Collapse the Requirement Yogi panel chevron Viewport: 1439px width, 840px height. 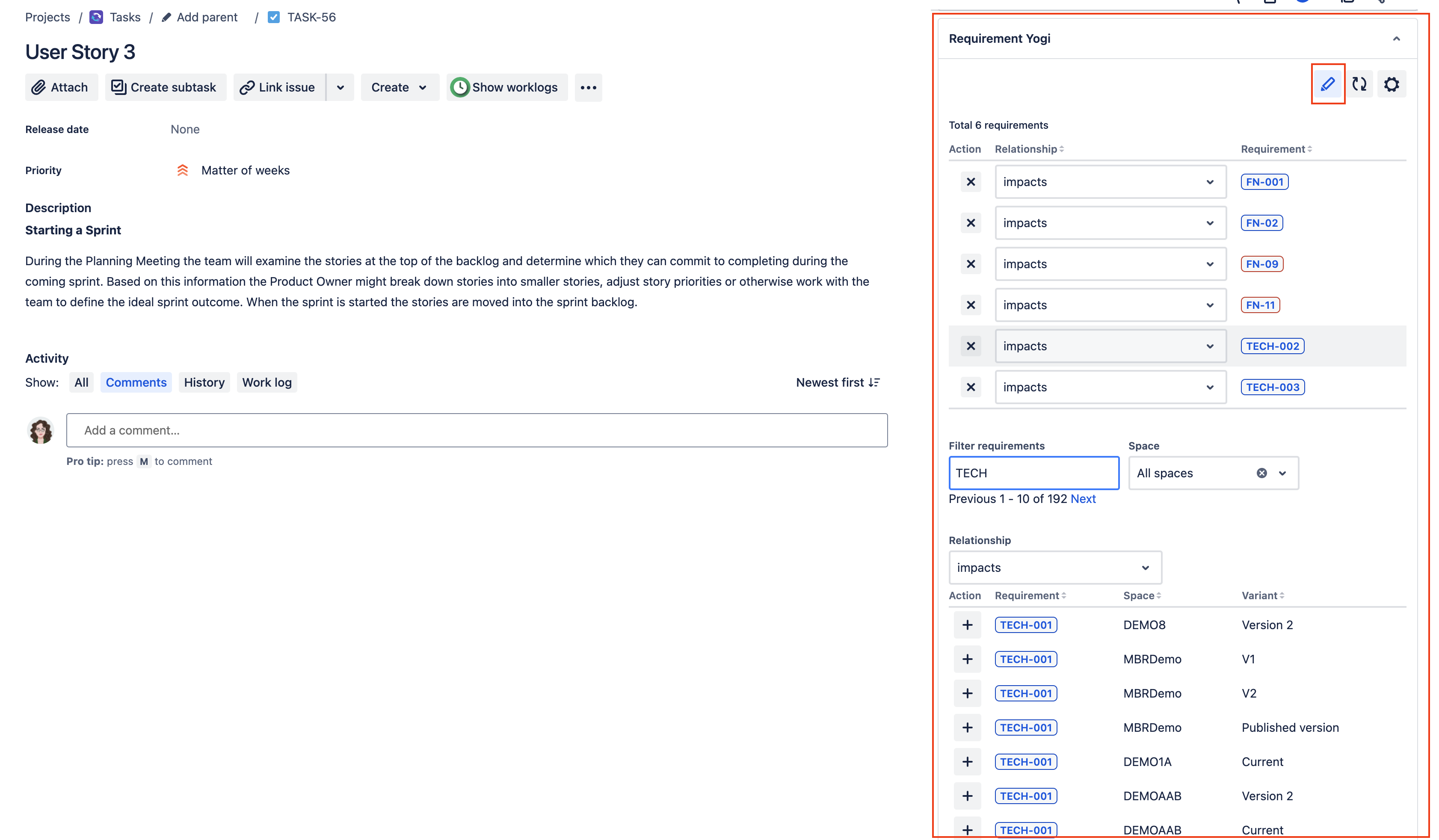(1397, 38)
